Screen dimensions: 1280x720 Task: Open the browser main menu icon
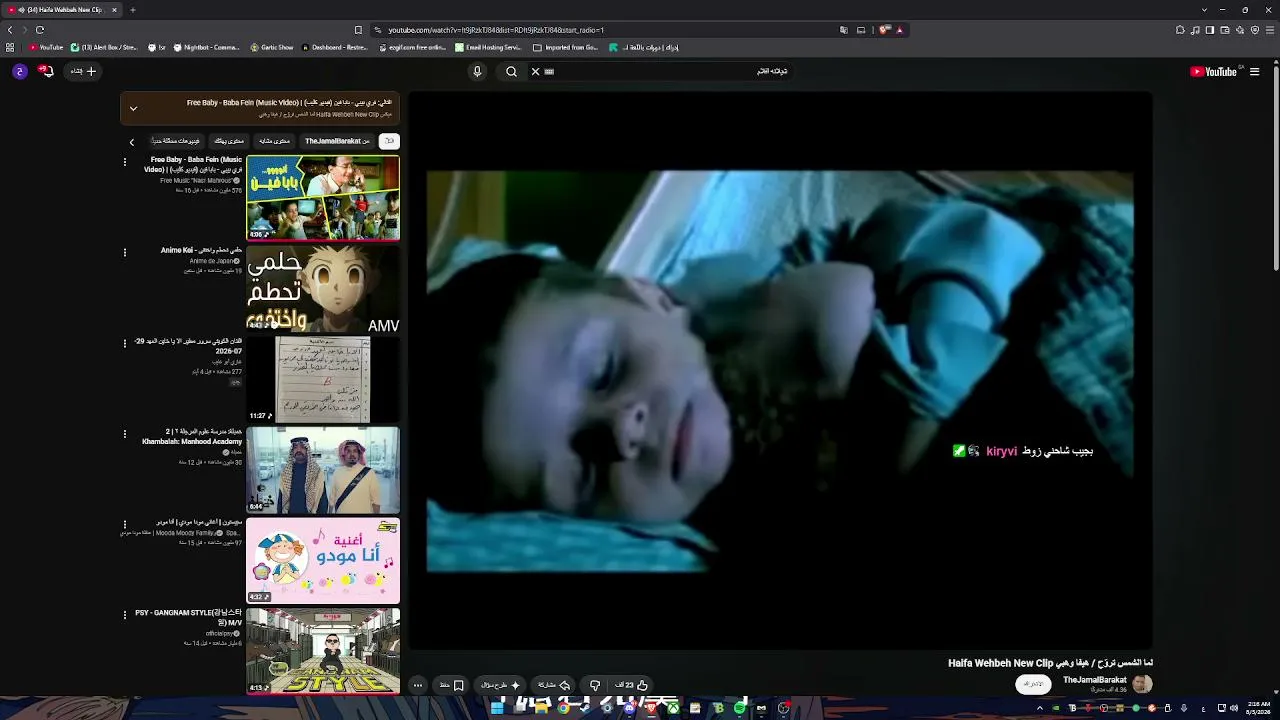coord(1269,30)
